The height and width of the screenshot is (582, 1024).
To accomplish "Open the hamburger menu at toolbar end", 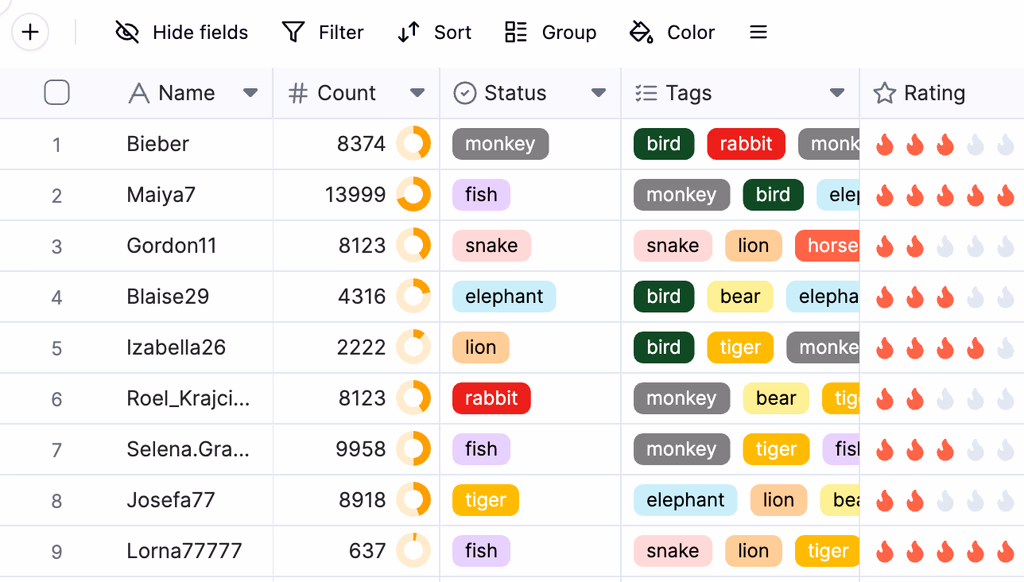I will tap(758, 31).
